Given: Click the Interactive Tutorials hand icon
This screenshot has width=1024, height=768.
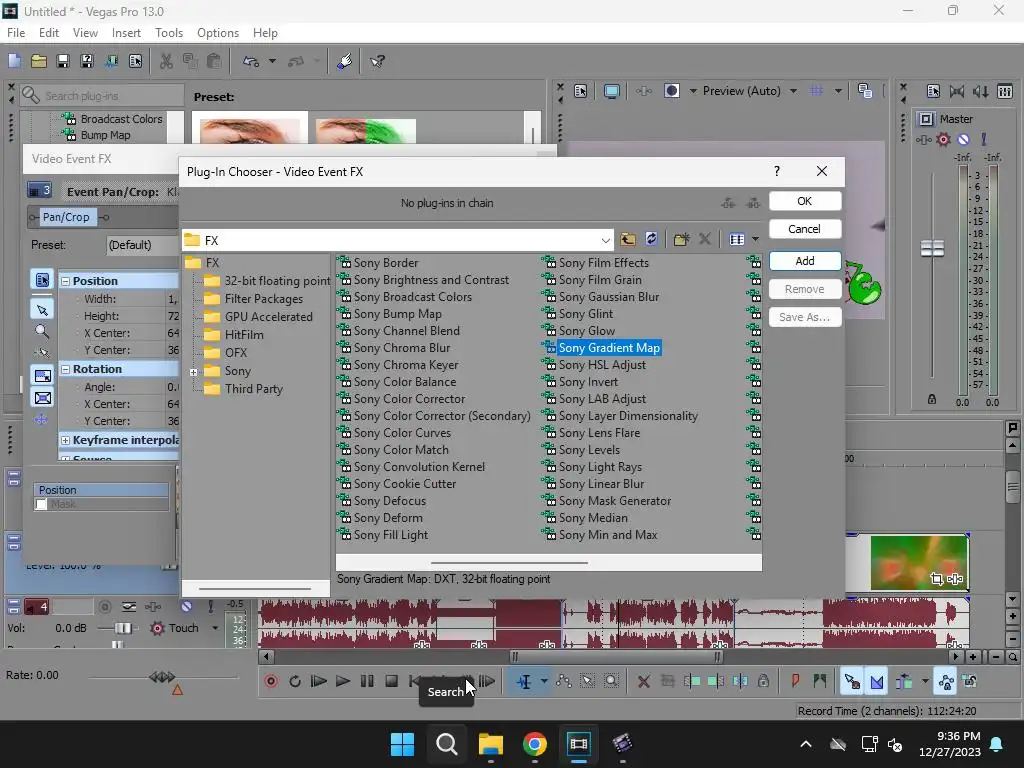Looking at the screenshot, I should click(345, 61).
